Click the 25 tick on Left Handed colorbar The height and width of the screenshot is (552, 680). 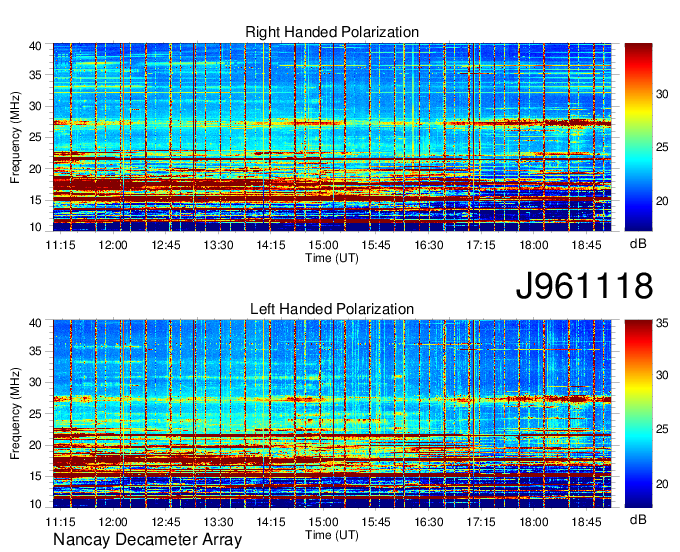662,429
